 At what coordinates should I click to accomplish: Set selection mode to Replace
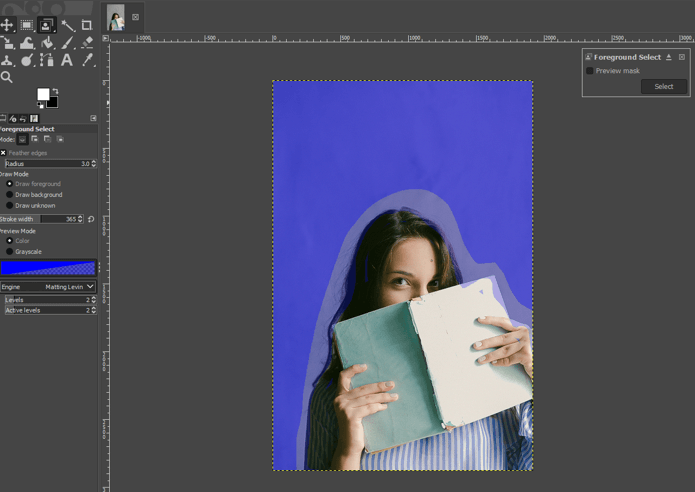(22, 140)
